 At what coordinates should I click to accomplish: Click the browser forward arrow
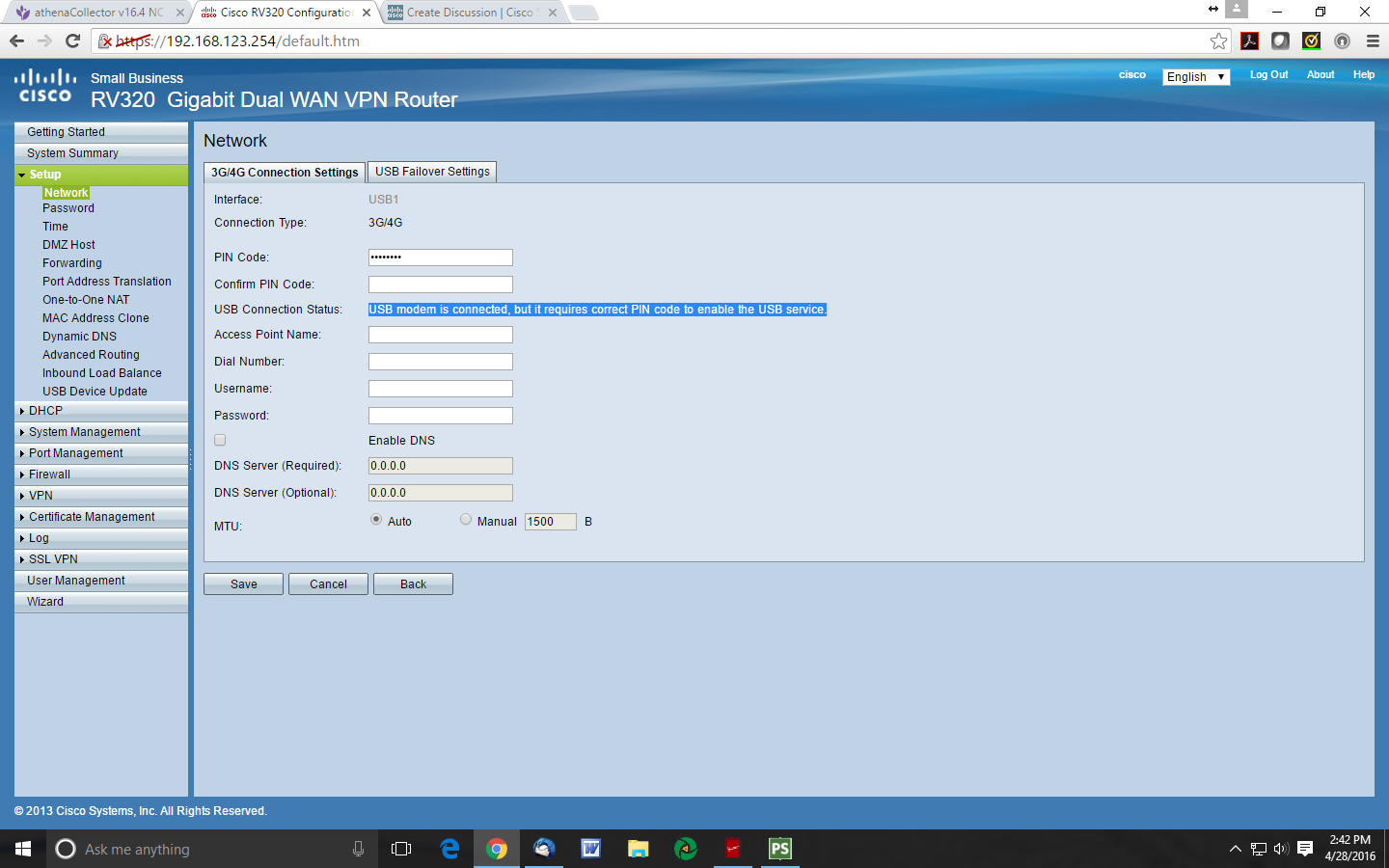(44, 41)
